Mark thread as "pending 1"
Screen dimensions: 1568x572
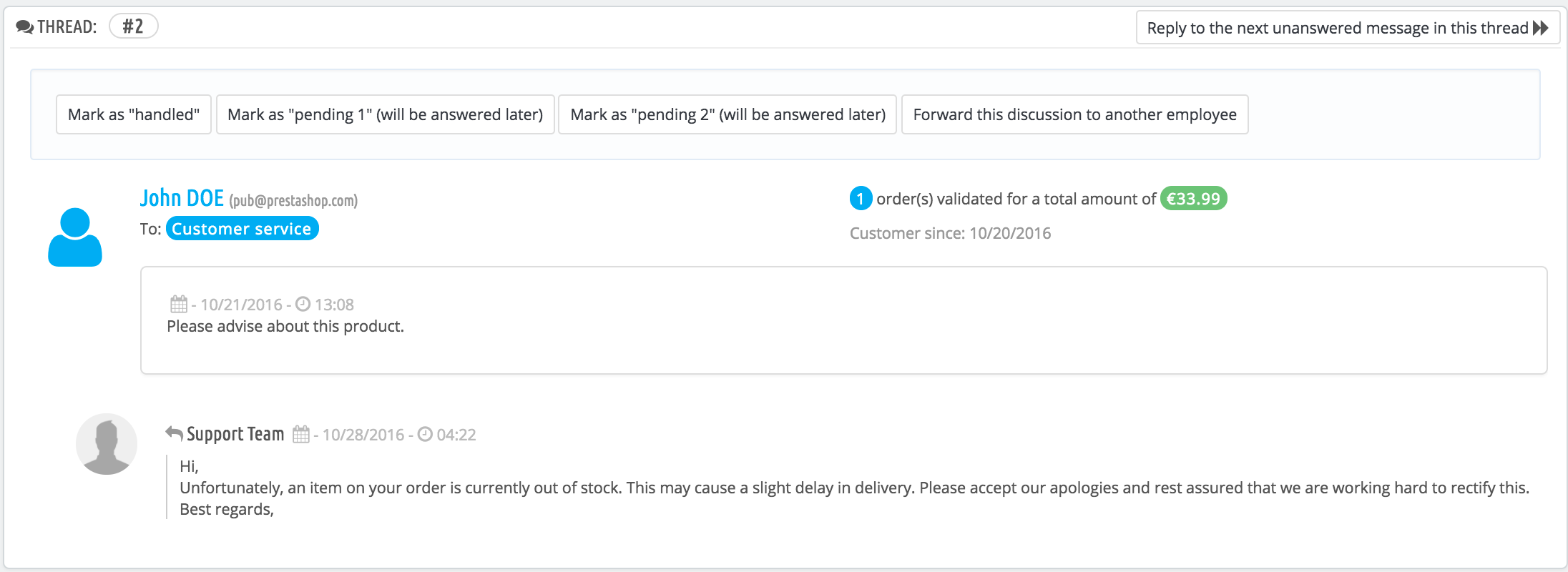click(x=385, y=114)
